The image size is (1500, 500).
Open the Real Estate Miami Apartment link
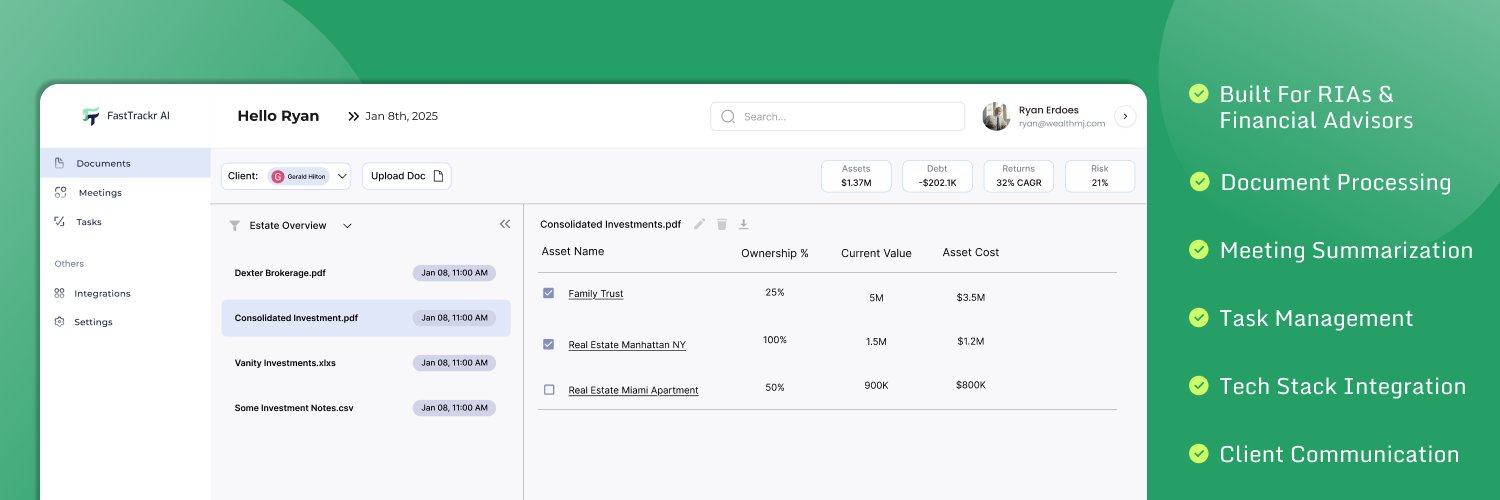pos(633,391)
